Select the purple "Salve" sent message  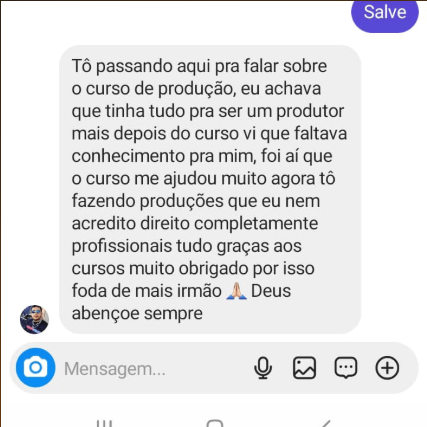[x=385, y=13]
